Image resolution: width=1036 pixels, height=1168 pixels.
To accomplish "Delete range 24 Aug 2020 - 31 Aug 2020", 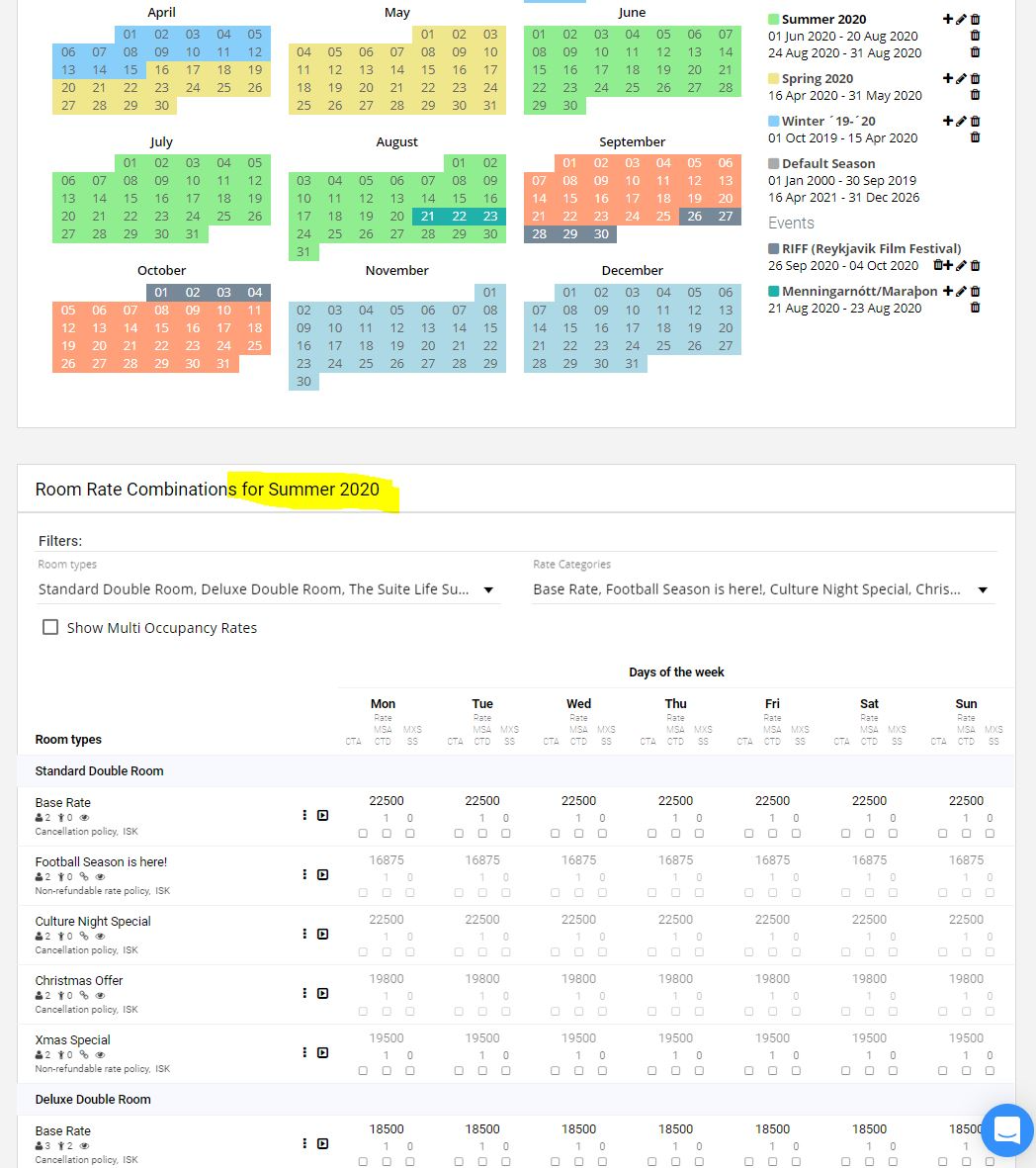I will (976, 52).
